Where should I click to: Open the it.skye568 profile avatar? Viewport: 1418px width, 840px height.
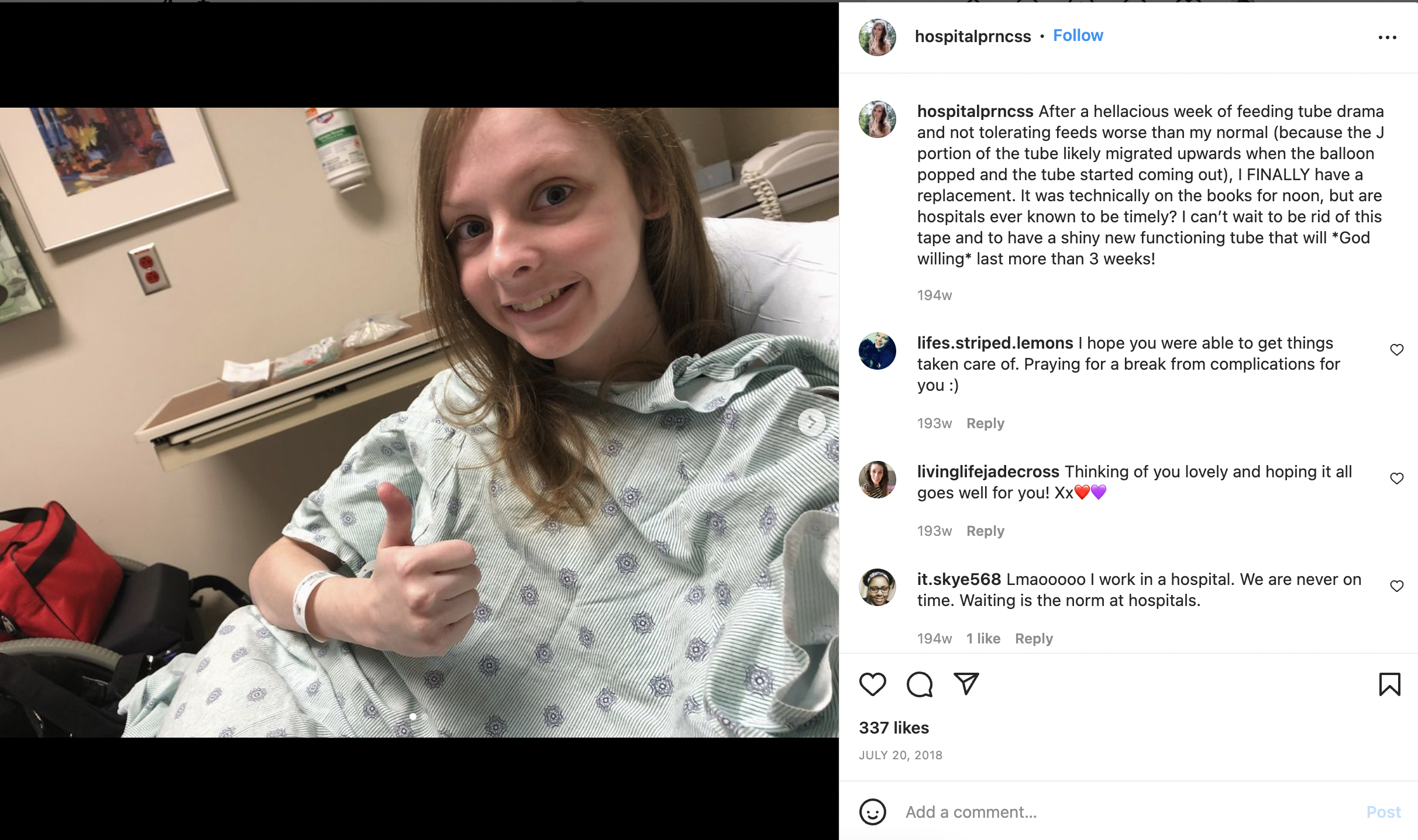pyautogui.click(x=877, y=587)
